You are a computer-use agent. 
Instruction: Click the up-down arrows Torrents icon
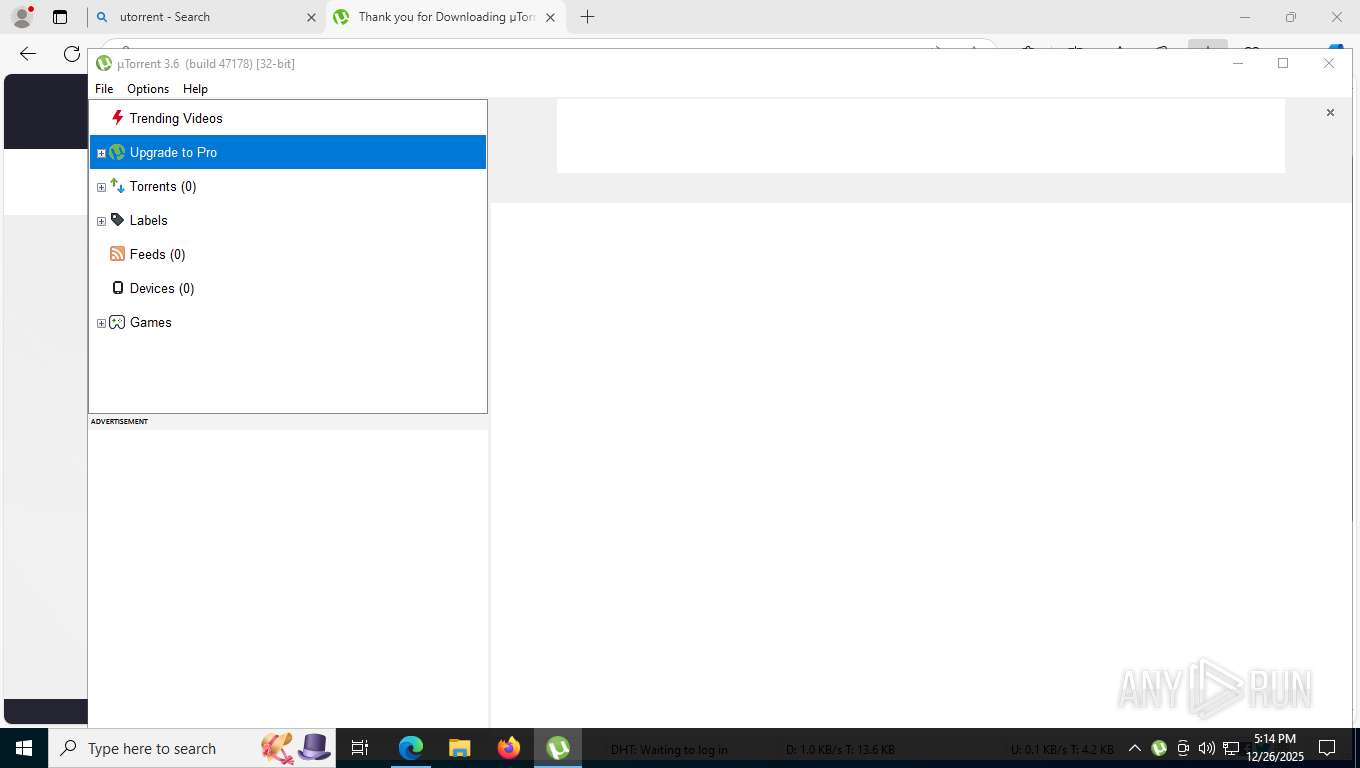point(117,186)
